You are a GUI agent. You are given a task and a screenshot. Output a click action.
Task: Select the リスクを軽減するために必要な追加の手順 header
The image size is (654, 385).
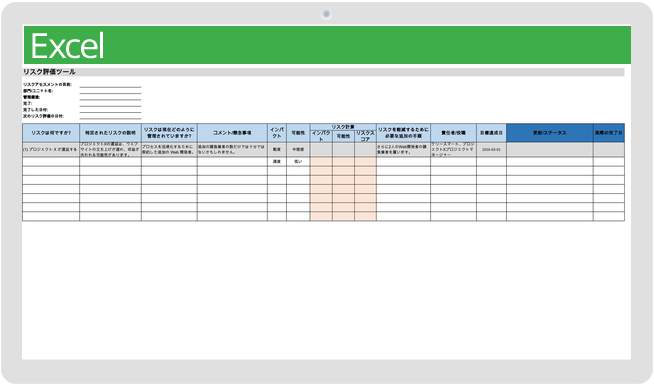click(403, 133)
